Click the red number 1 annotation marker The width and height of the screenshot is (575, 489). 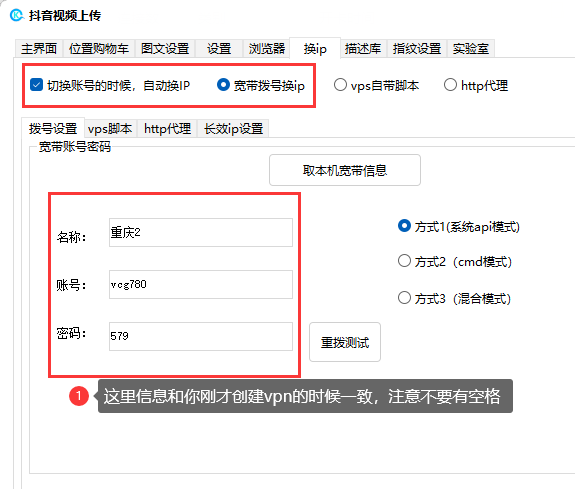pyautogui.click(x=79, y=396)
